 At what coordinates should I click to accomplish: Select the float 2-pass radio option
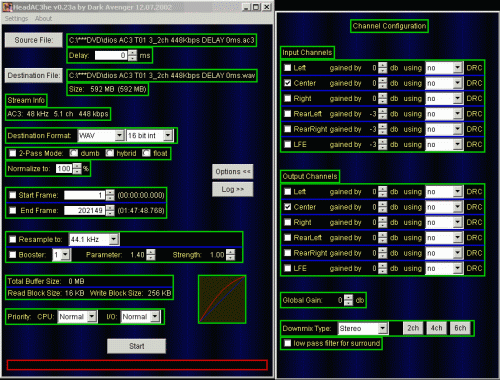146,153
